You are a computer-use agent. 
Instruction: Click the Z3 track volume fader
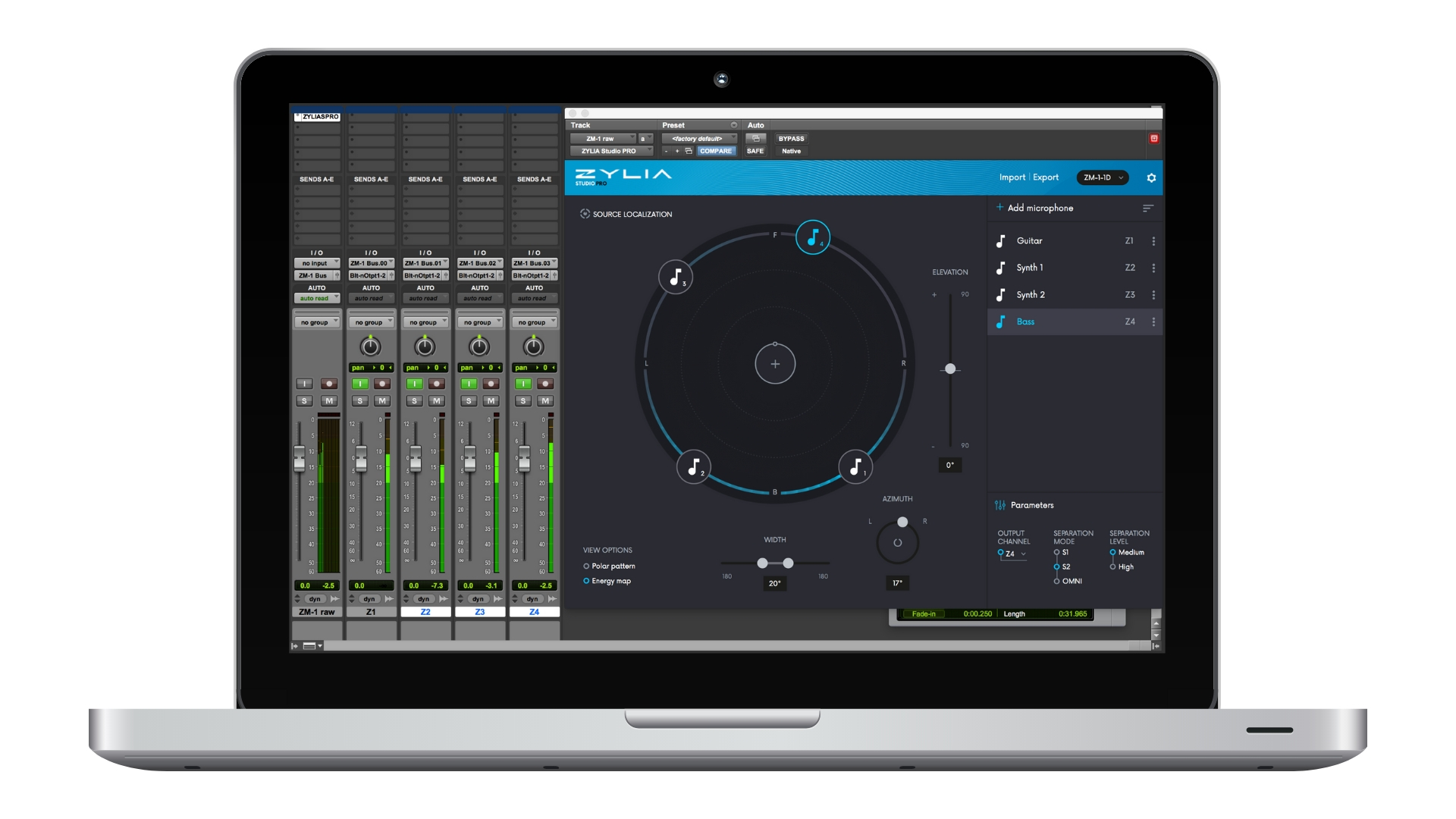pyautogui.click(x=470, y=457)
